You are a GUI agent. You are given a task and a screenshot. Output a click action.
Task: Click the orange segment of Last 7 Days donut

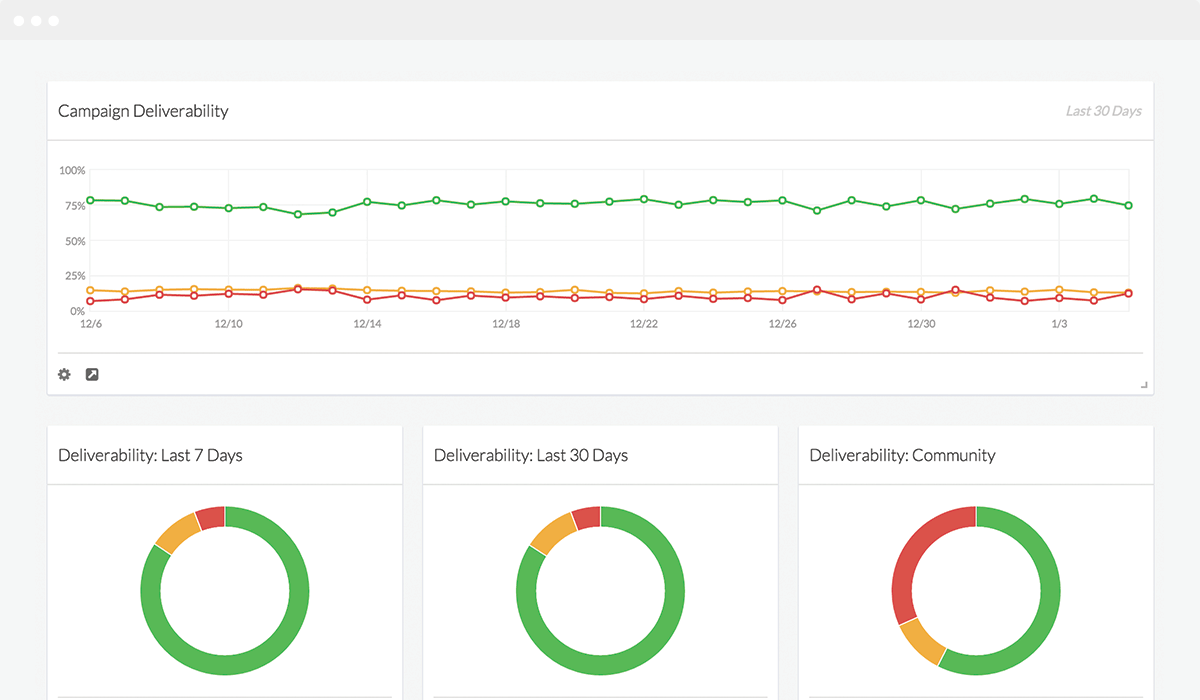click(177, 532)
